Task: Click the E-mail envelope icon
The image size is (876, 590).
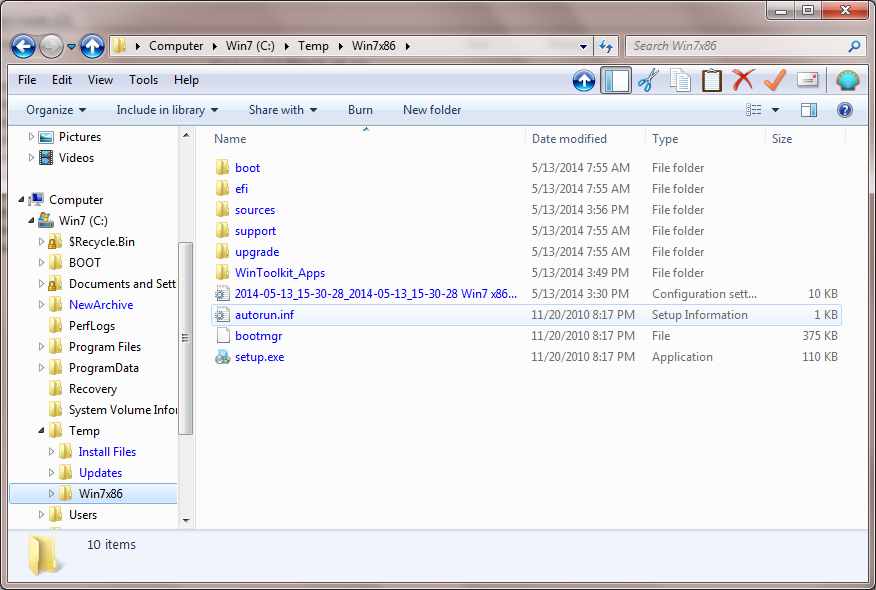Action: pyautogui.click(x=807, y=80)
